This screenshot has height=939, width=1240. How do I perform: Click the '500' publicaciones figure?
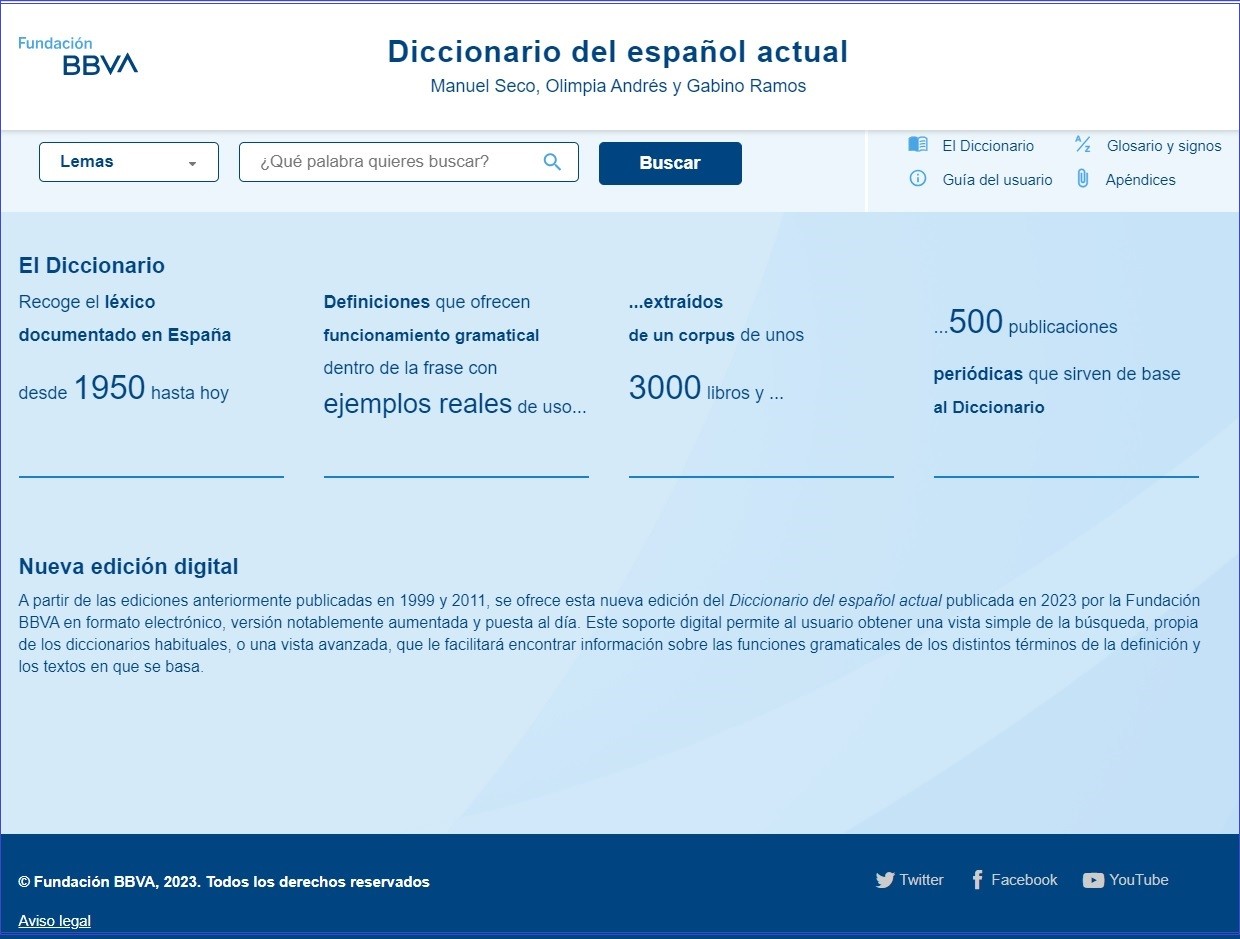976,321
